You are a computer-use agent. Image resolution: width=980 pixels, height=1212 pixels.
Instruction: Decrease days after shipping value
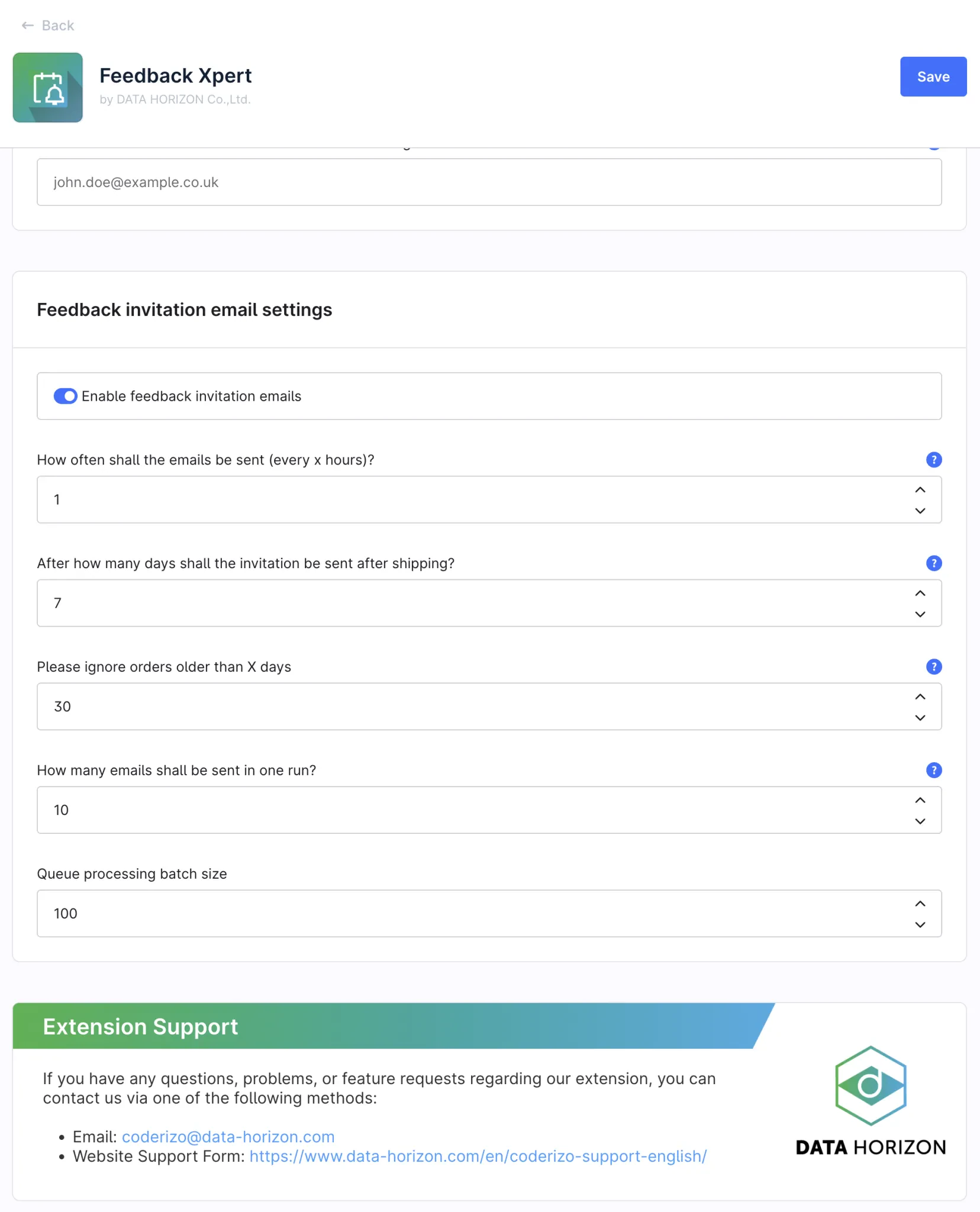click(x=920, y=614)
